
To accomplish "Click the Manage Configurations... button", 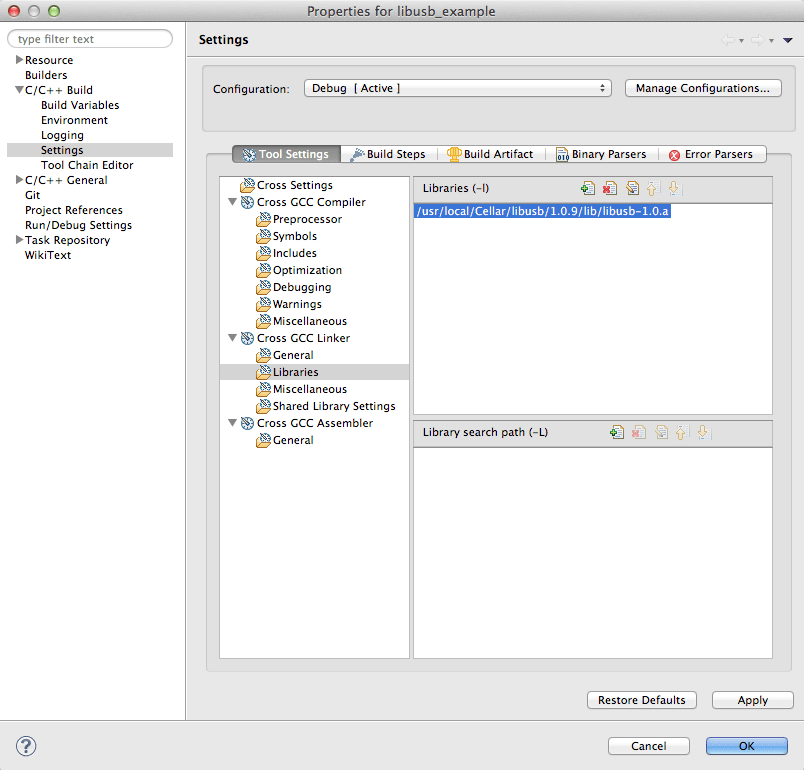I will coord(703,88).
